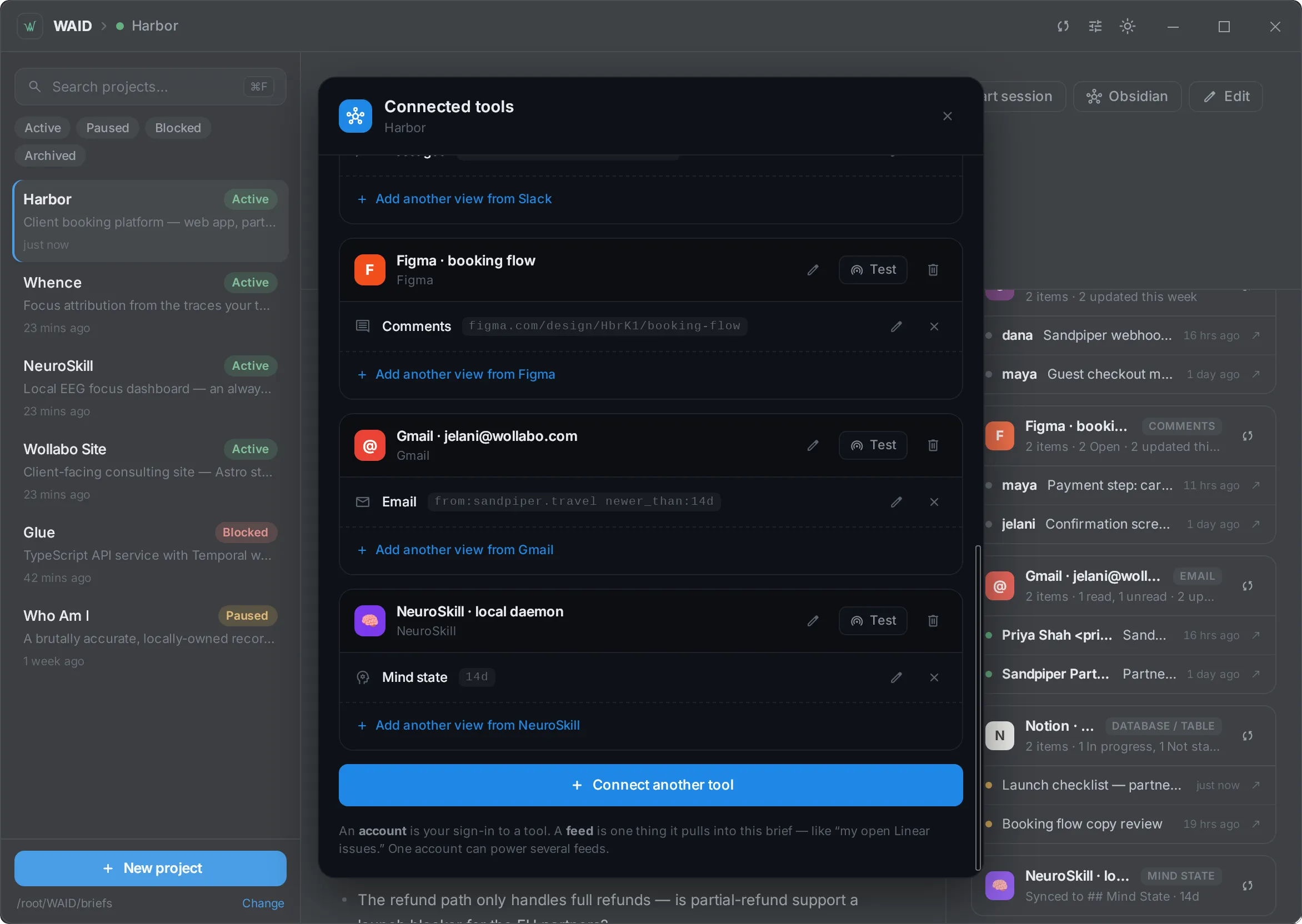Viewport: 1302px width, 924px height.
Task: Click the Figma orange F icon in dialog
Action: click(369, 270)
